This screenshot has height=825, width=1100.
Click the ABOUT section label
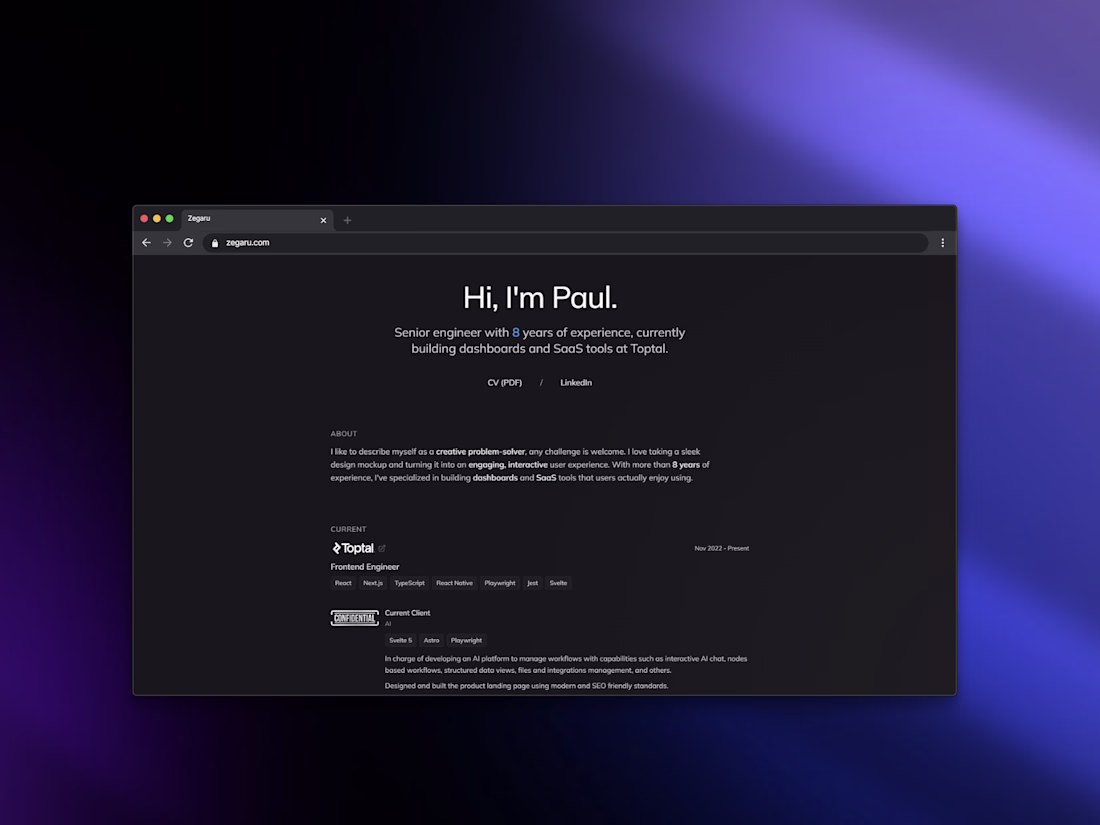(x=344, y=434)
